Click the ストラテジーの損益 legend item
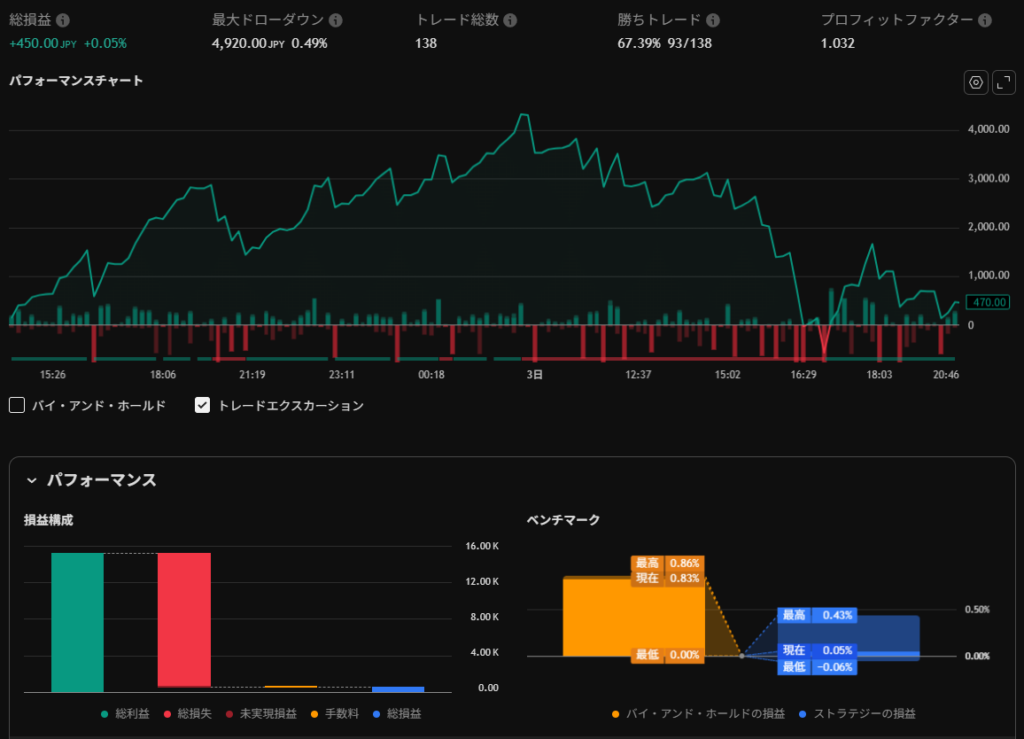 [x=858, y=714]
